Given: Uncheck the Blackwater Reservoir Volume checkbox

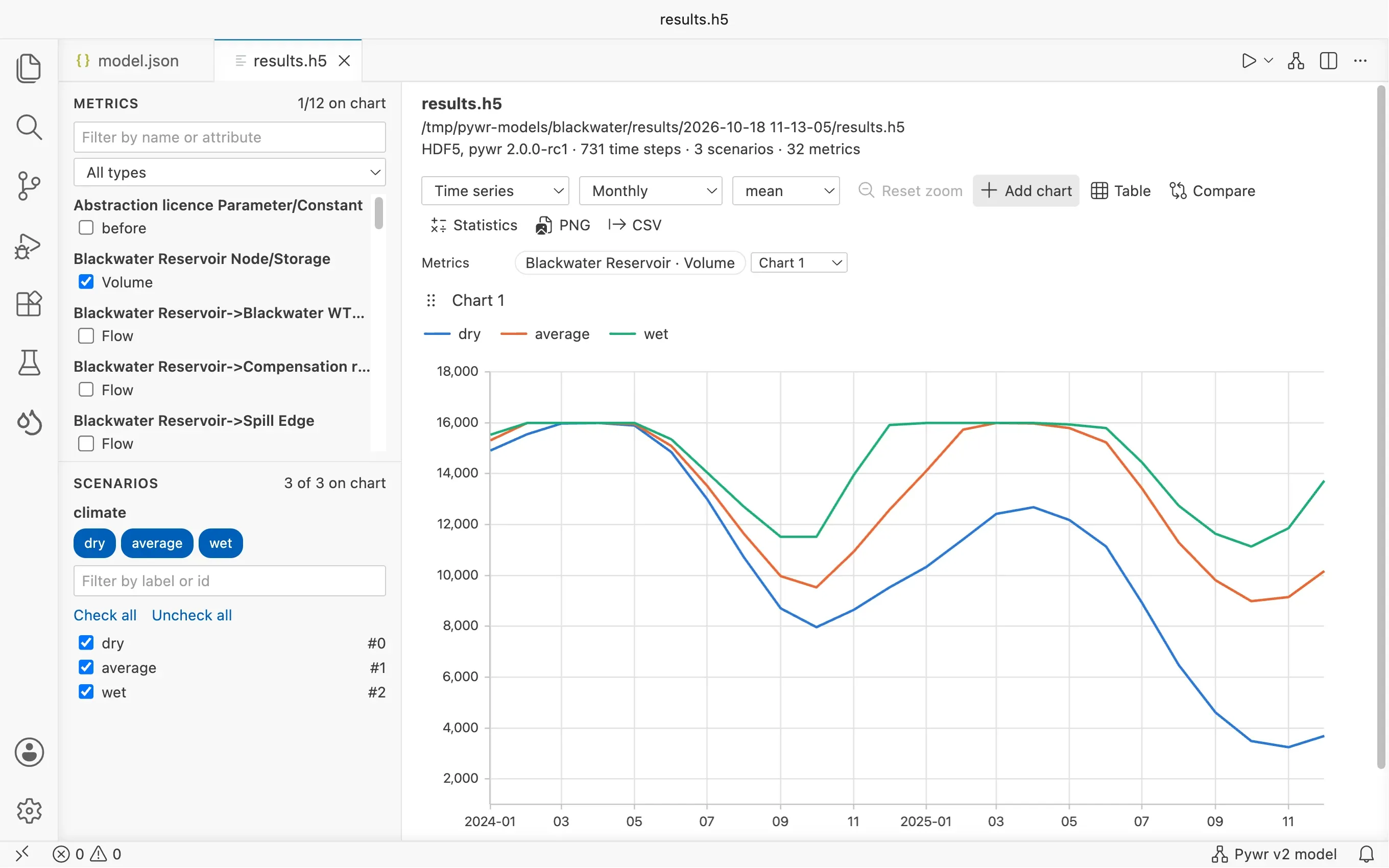Looking at the screenshot, I should click(86, 282).
